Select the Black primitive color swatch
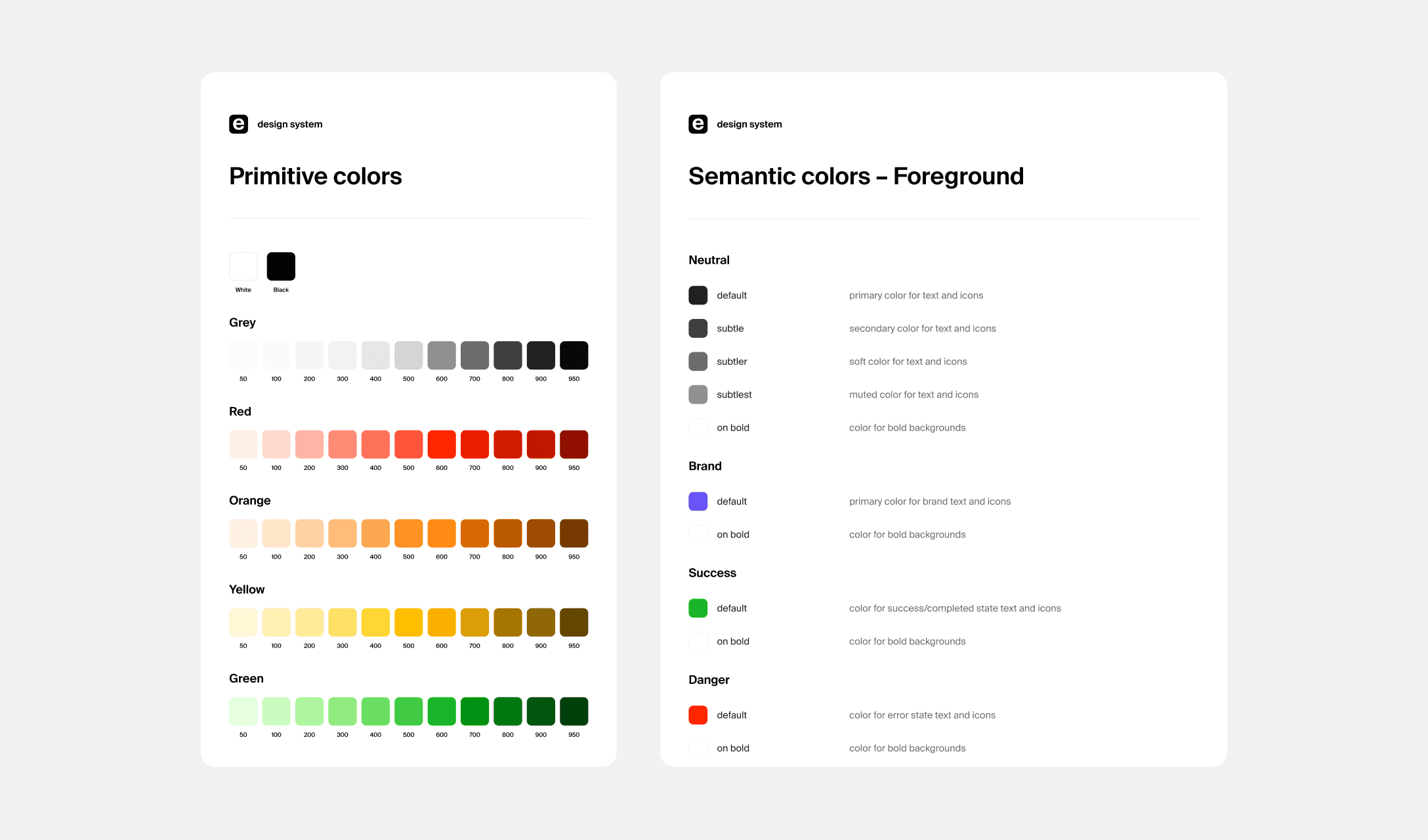 point(281,266)
